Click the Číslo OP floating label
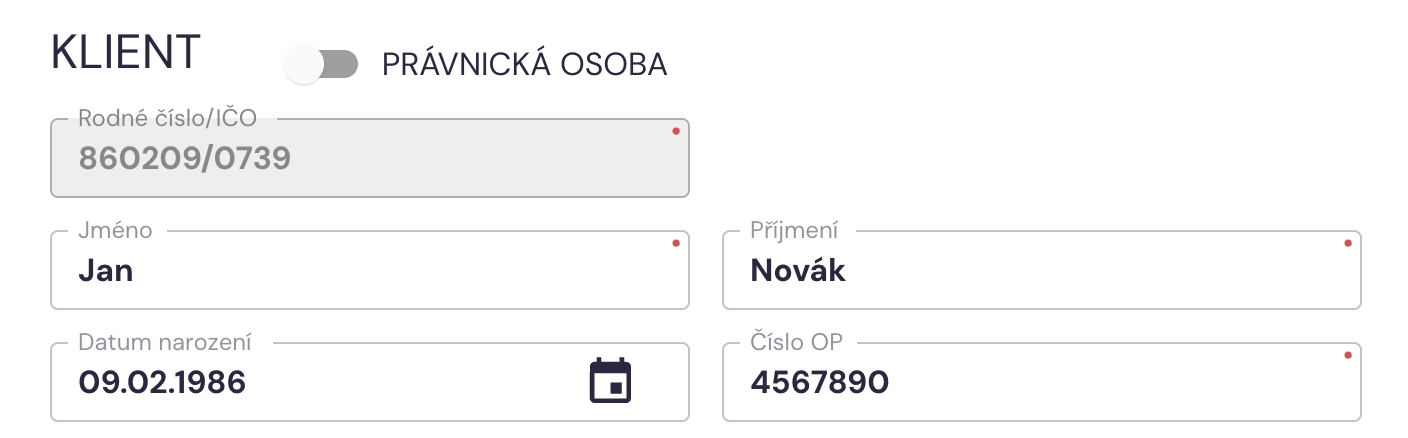This screenshot has height=438, width=1408. [796, 342]
